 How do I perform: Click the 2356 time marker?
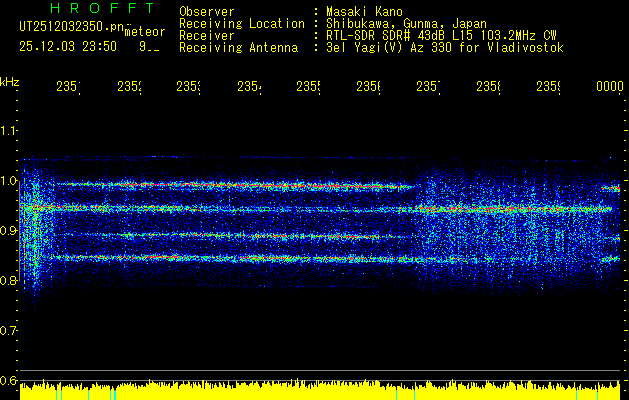coord(369,86)
